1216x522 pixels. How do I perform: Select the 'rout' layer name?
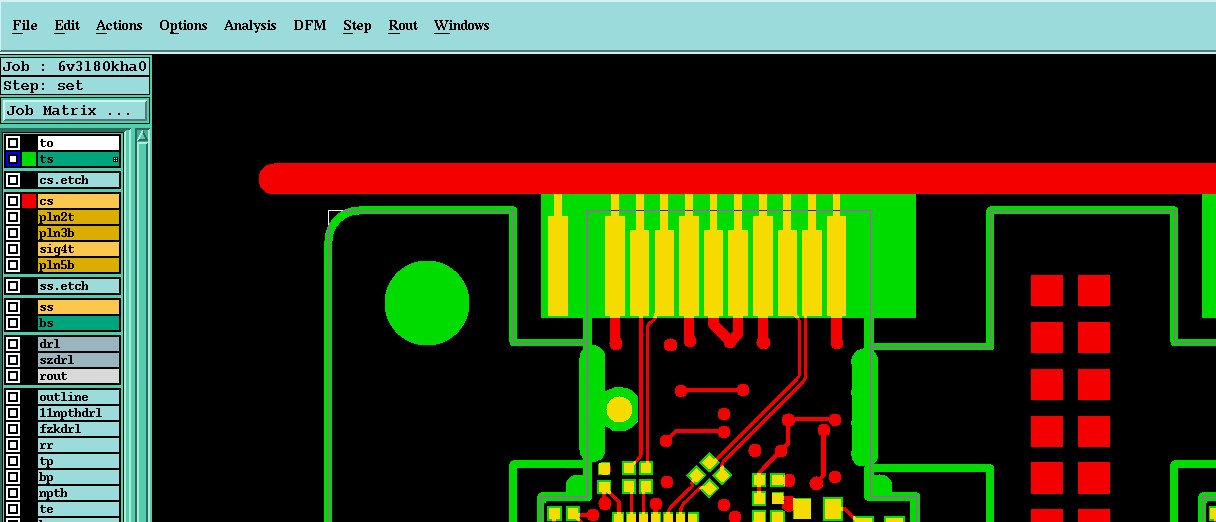click(x=79, y=376)
